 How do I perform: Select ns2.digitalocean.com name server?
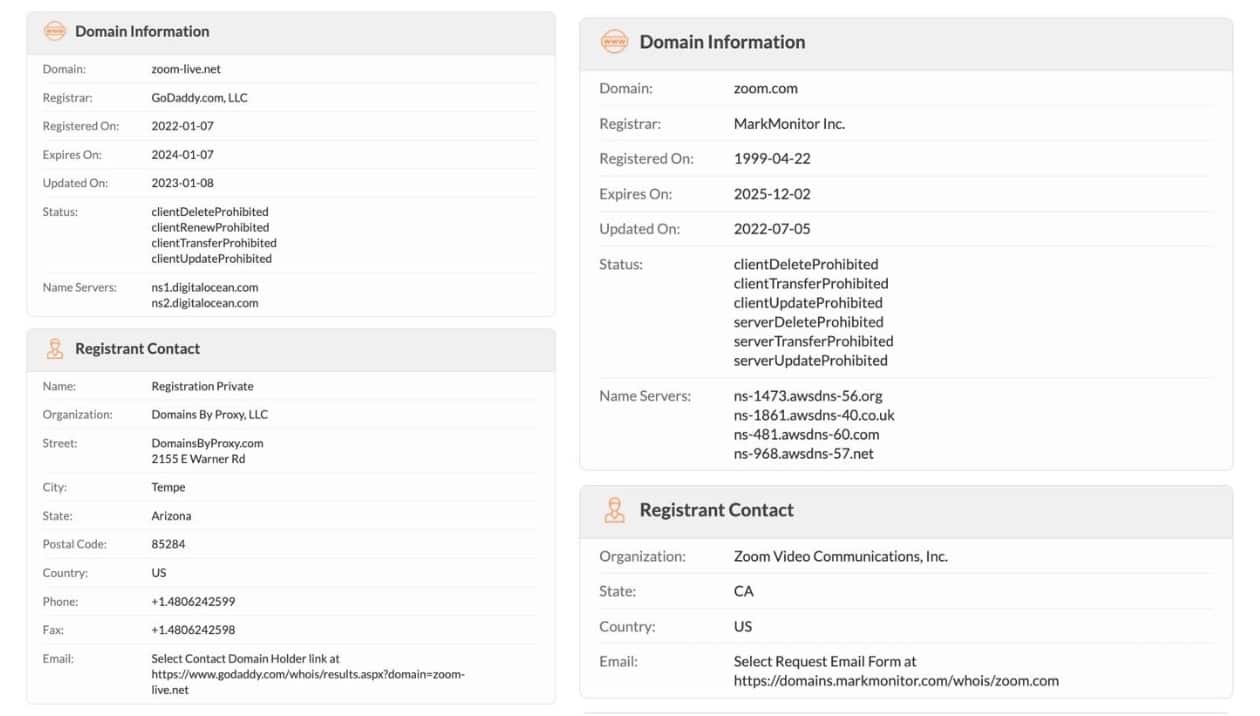(x=204, y=303)
